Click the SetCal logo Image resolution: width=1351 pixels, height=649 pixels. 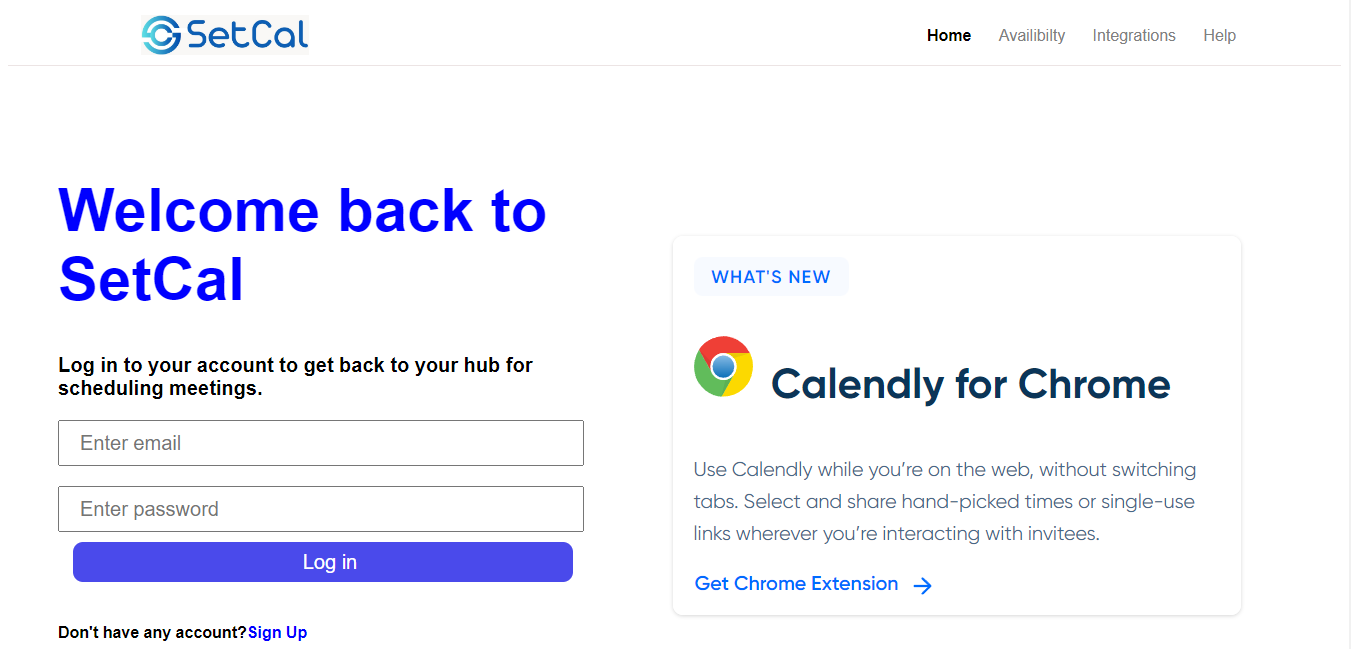224,33
